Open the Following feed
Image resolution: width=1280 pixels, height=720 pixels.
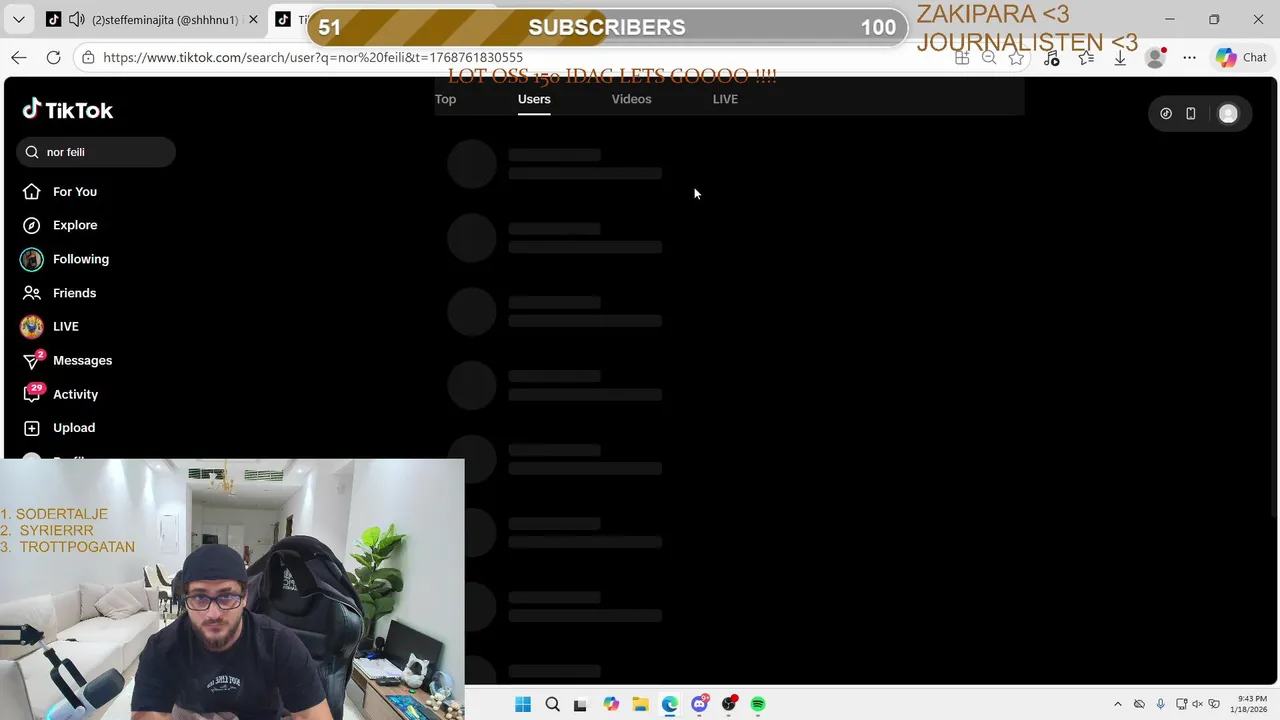point(65,259)
